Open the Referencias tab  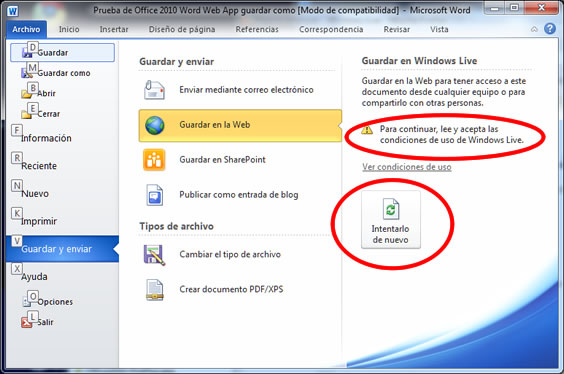[x=257, y=29]
